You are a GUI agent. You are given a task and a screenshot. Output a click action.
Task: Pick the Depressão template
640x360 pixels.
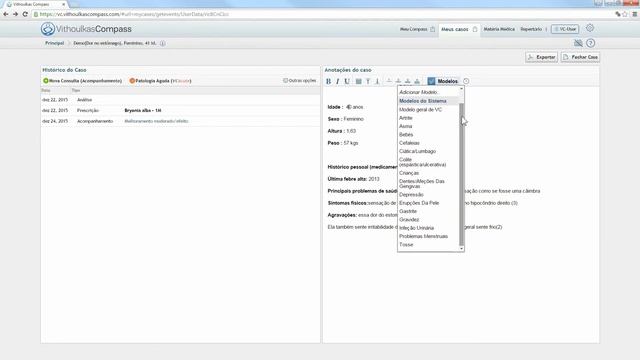(411, 195)
